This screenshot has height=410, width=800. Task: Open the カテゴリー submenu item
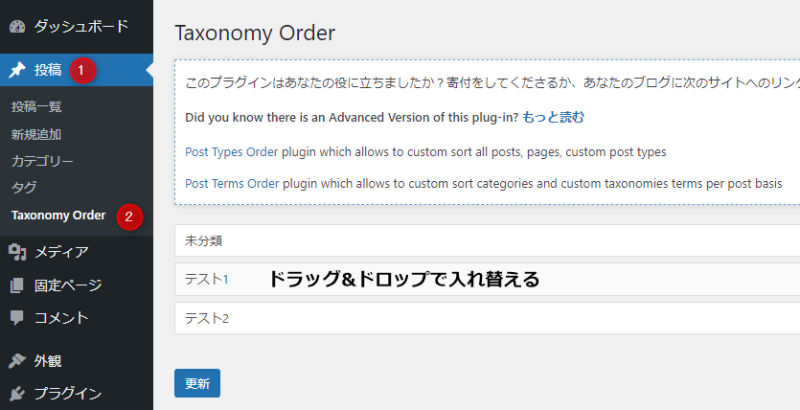pos(42,160)
